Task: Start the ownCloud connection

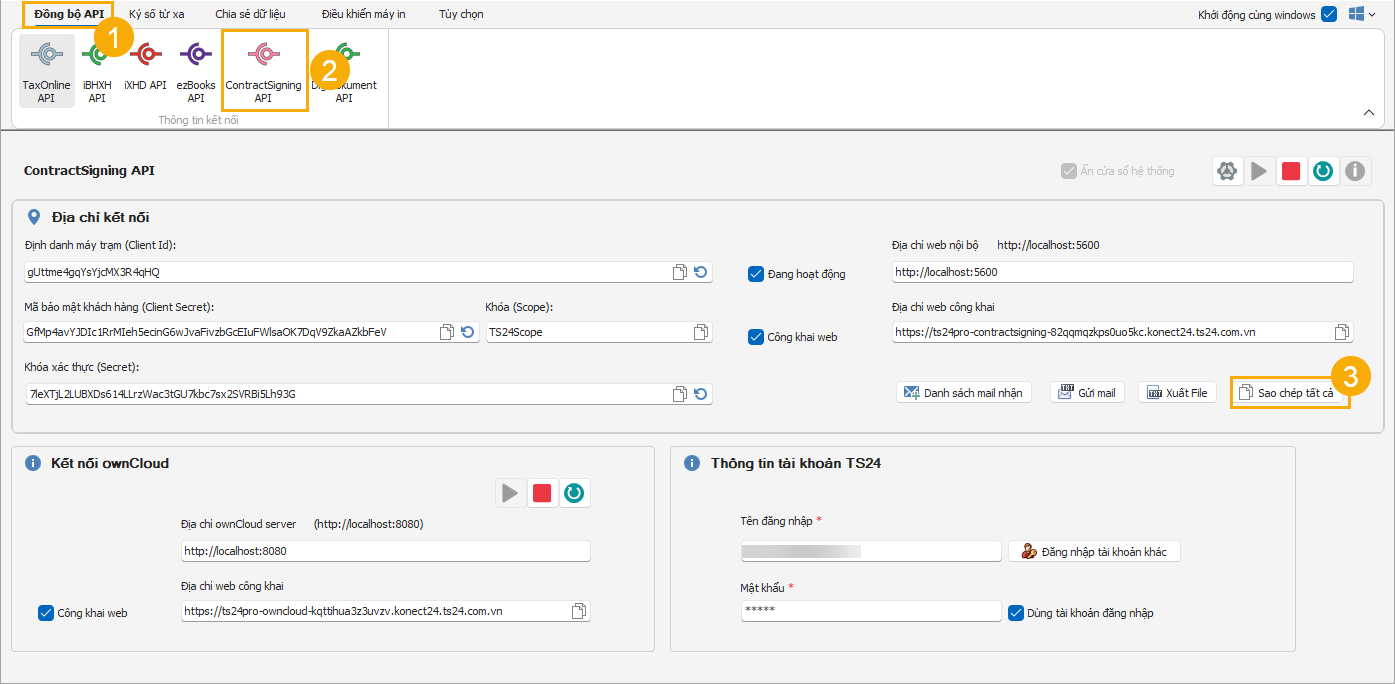Action: tap(510, 493)
